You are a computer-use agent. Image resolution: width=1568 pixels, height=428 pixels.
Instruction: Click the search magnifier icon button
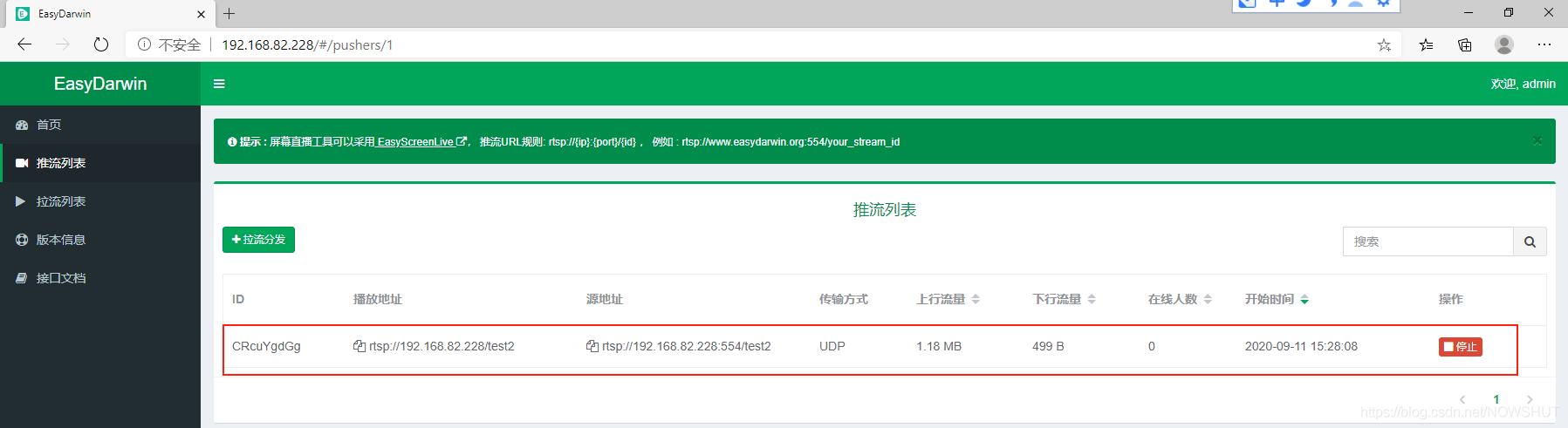point(1529,241)
